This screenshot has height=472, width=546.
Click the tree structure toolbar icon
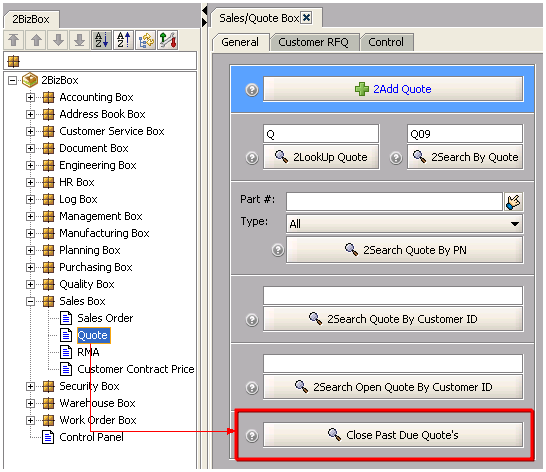pyautogui.click(x=146, y=40)
